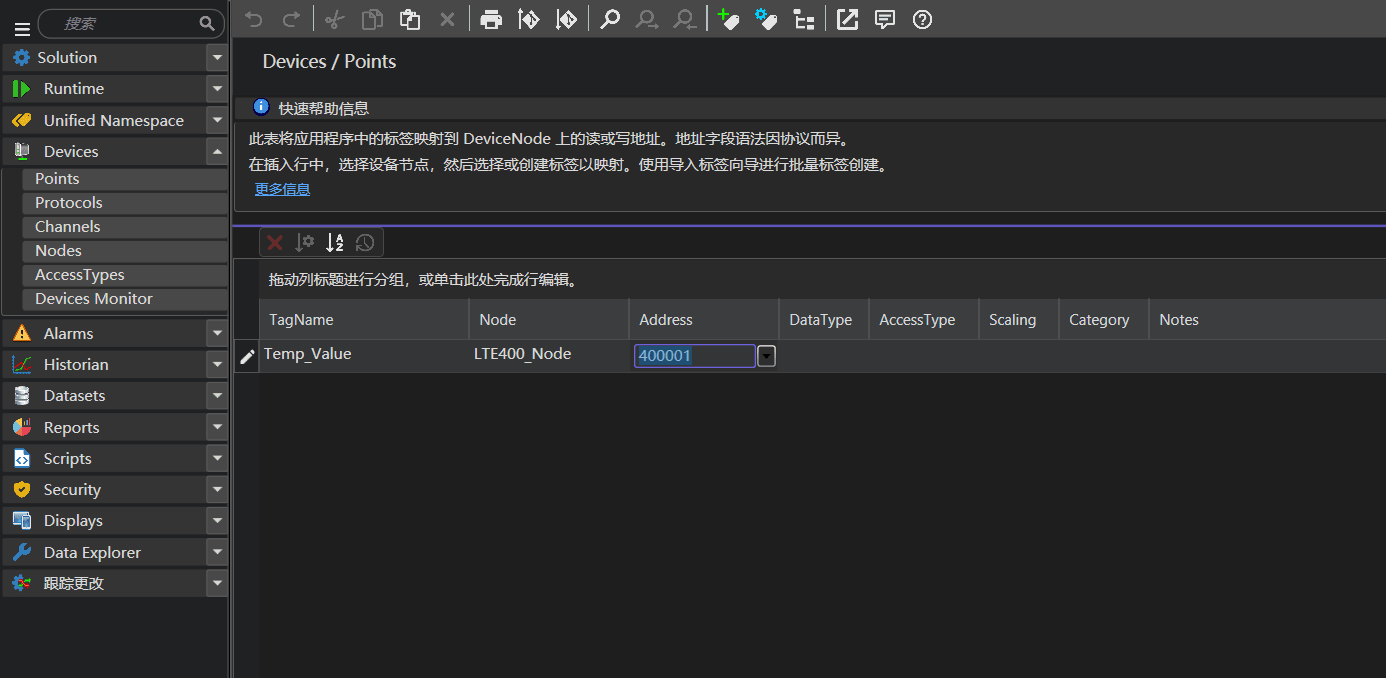Open Devices Monitor item
Screen dimensions: 1386x678
[125, 299]
